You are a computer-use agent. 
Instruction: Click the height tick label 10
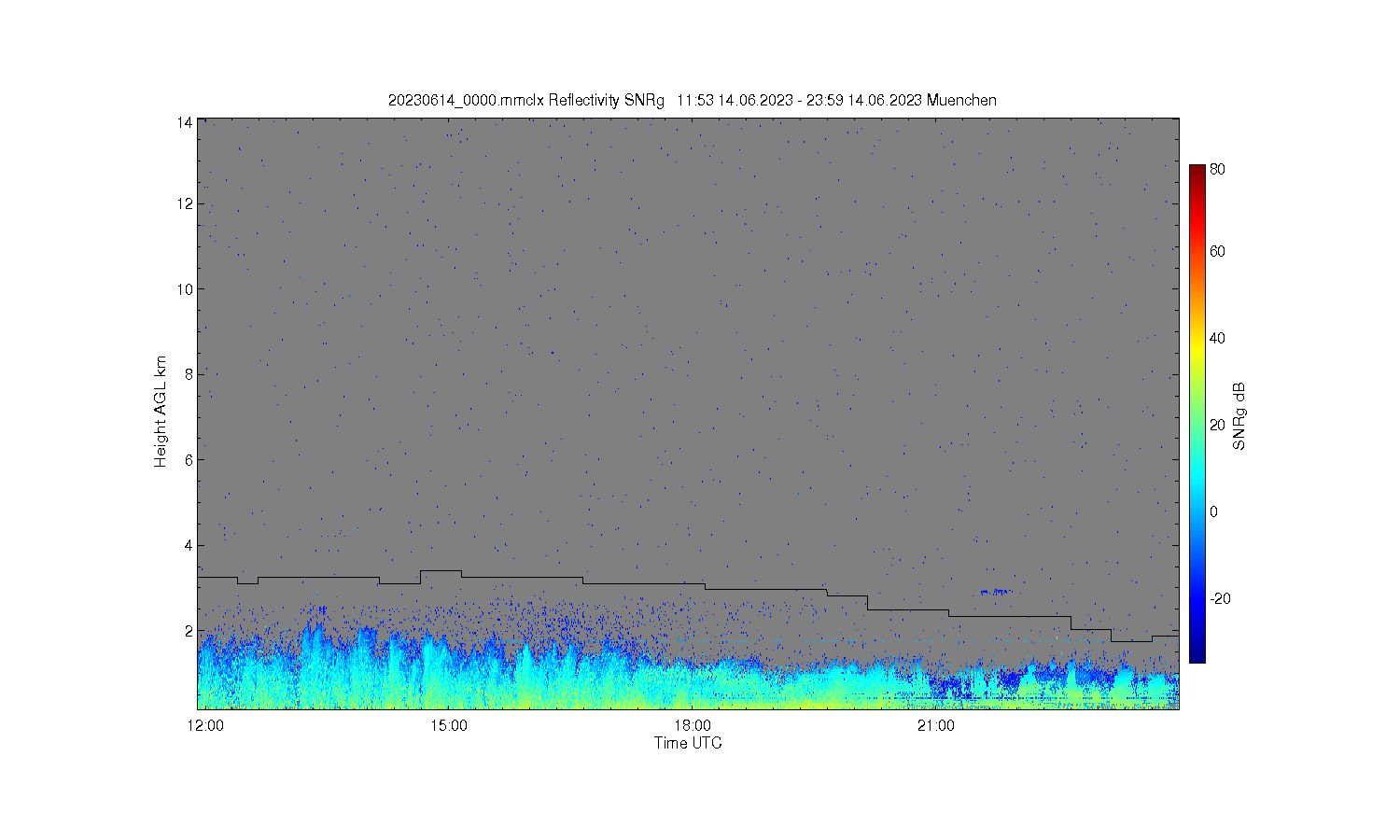click(185, 289)
